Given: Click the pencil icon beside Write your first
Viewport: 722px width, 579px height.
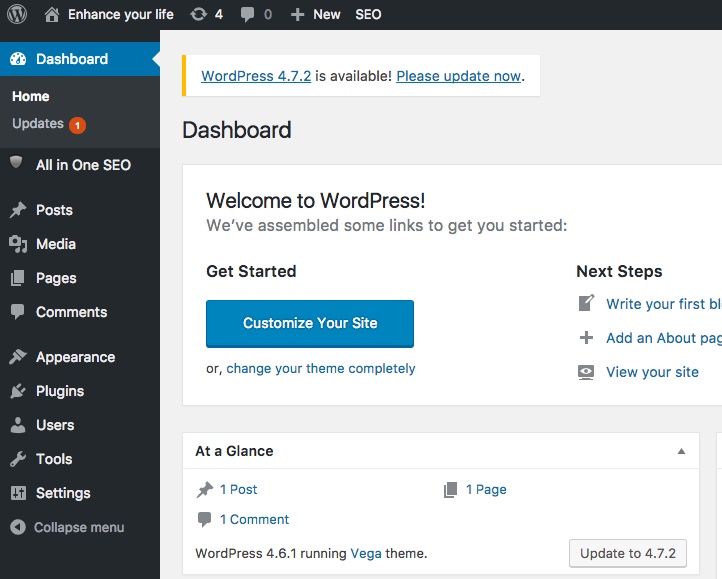Looking at the screenshot, I should 586,303.
